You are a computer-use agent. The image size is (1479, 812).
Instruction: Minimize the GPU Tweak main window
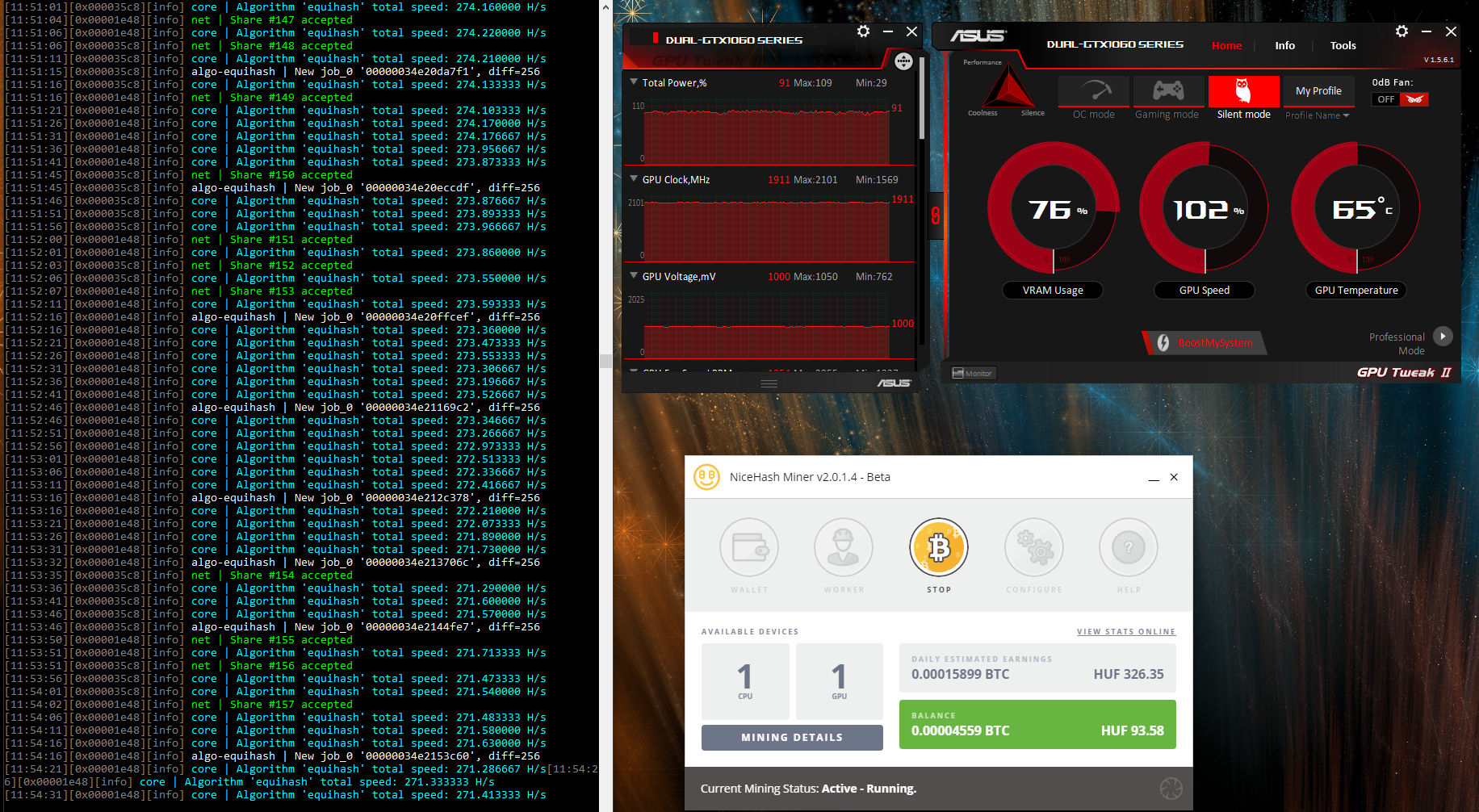(1427, 31)
